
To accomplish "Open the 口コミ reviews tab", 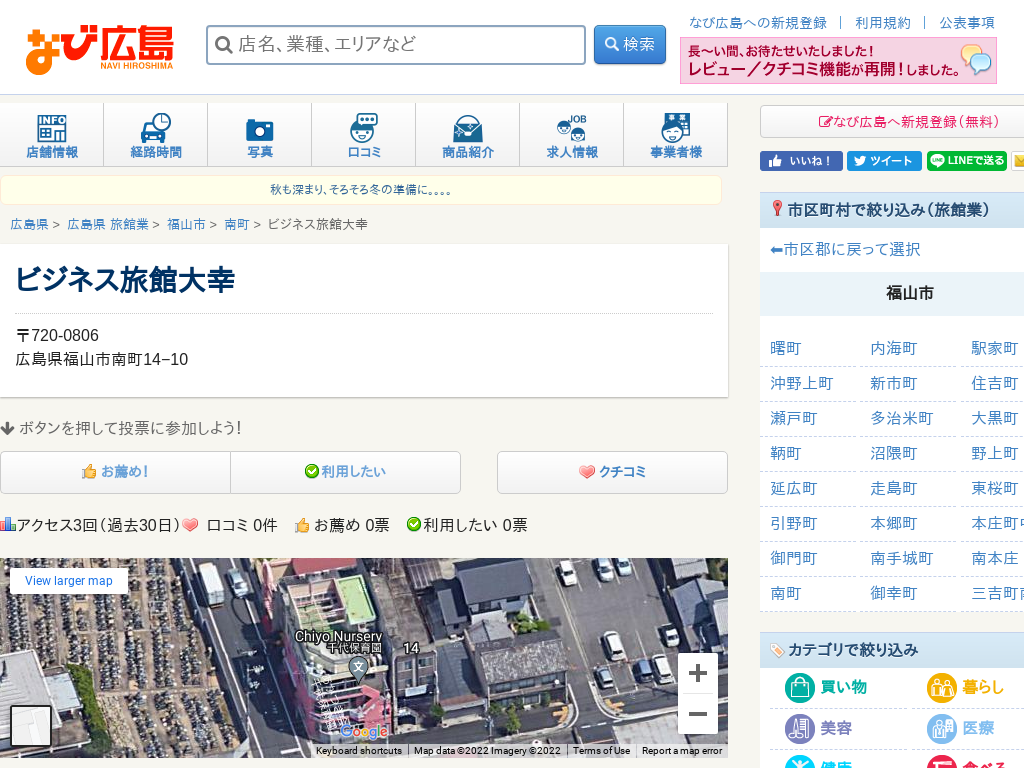I will click(364, 135).
